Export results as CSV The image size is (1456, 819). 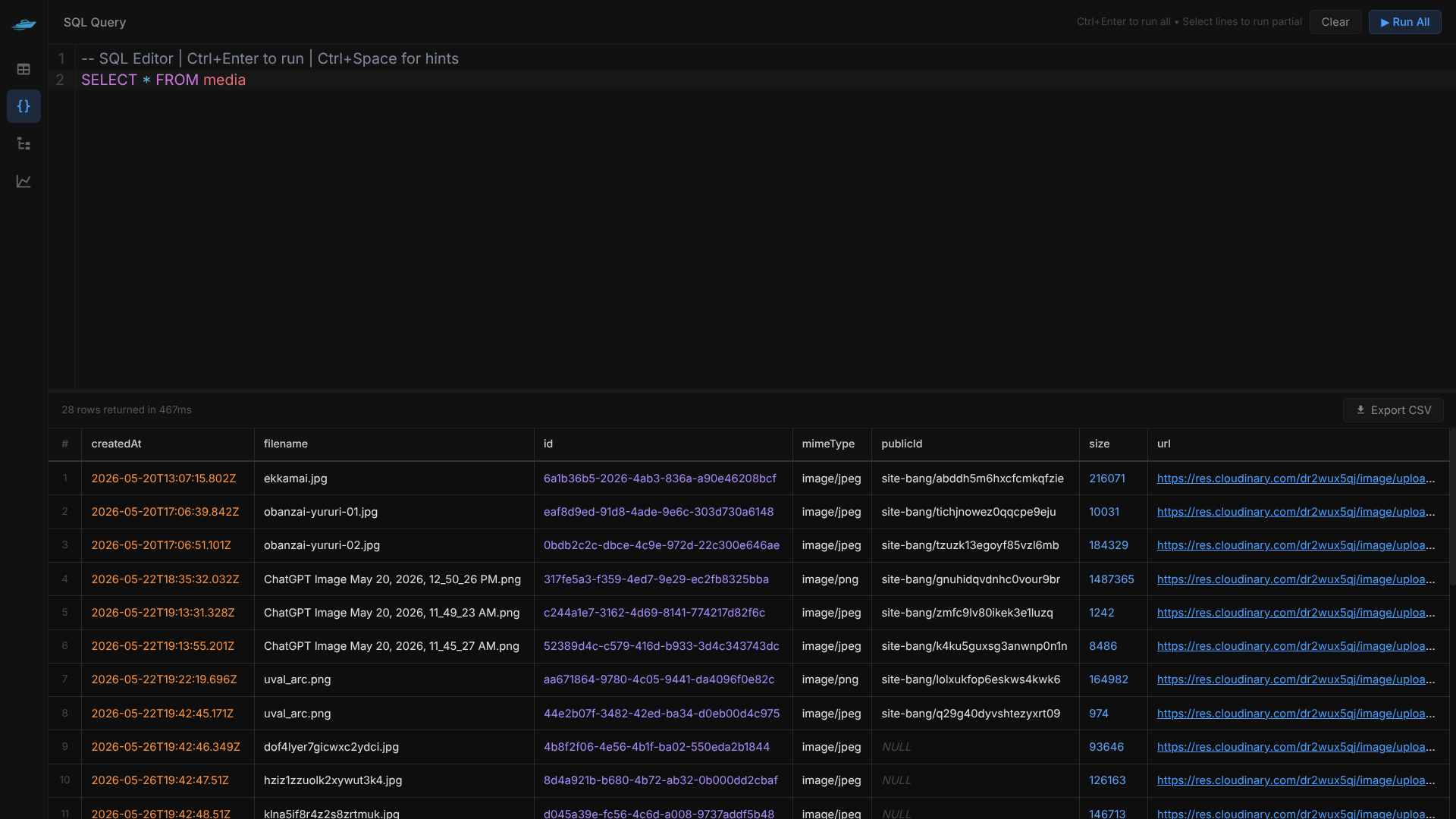click(x=1393, y=409)
